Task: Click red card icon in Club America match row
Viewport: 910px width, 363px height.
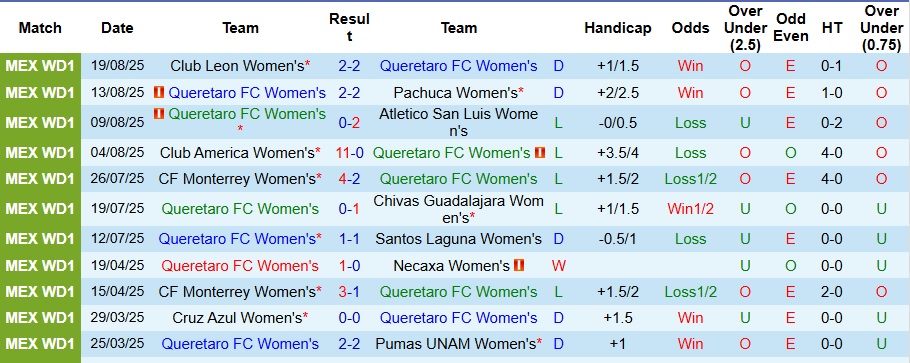Action: 540,153
